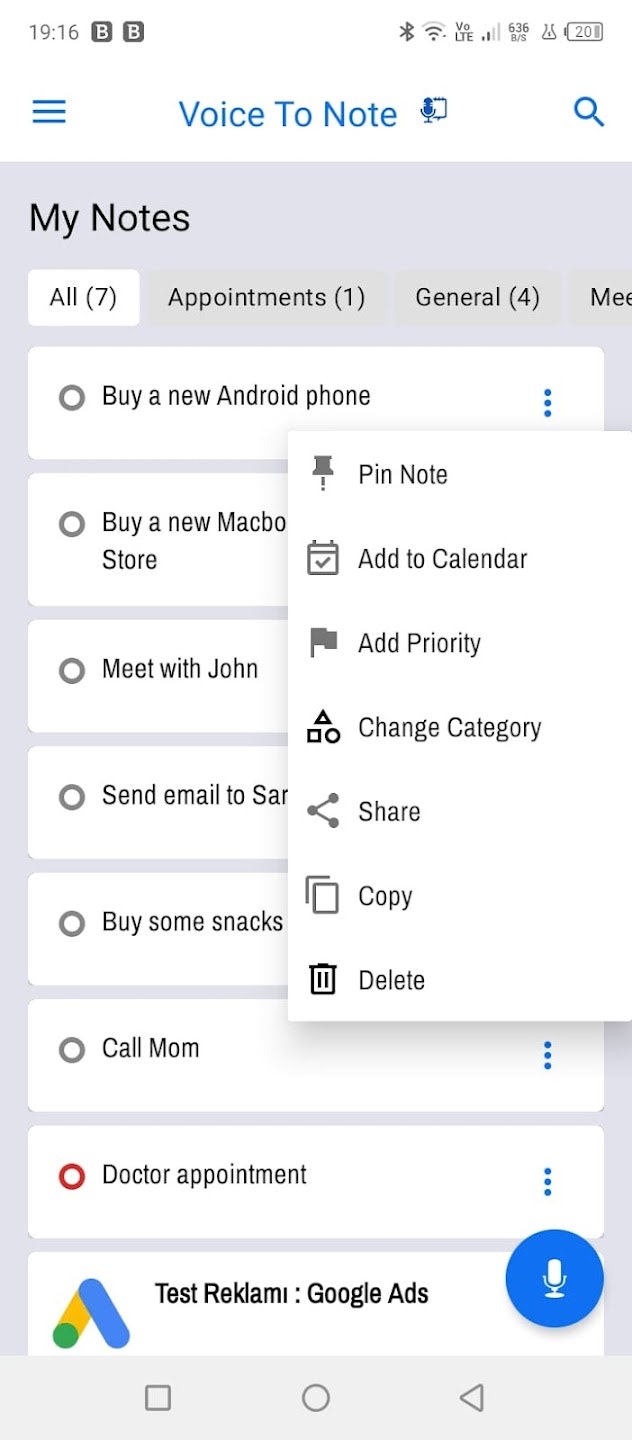
Task: Tap the blue microphone record button
Action: [555, 1278]
